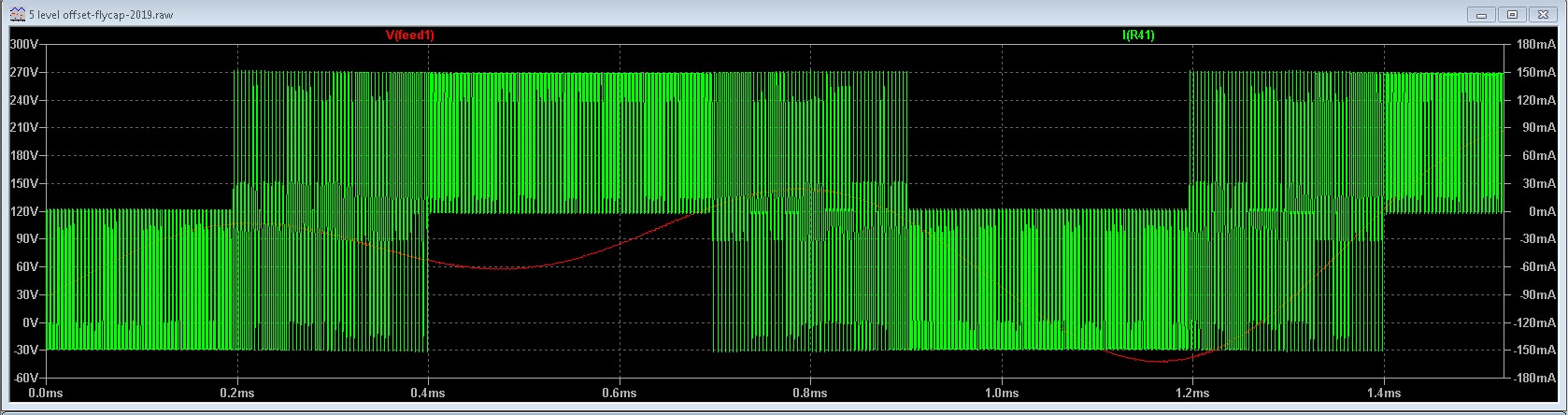Select the V(feed1) trace label
Viewport: 1568px width, 415px height.
click(x=410, y=35)
